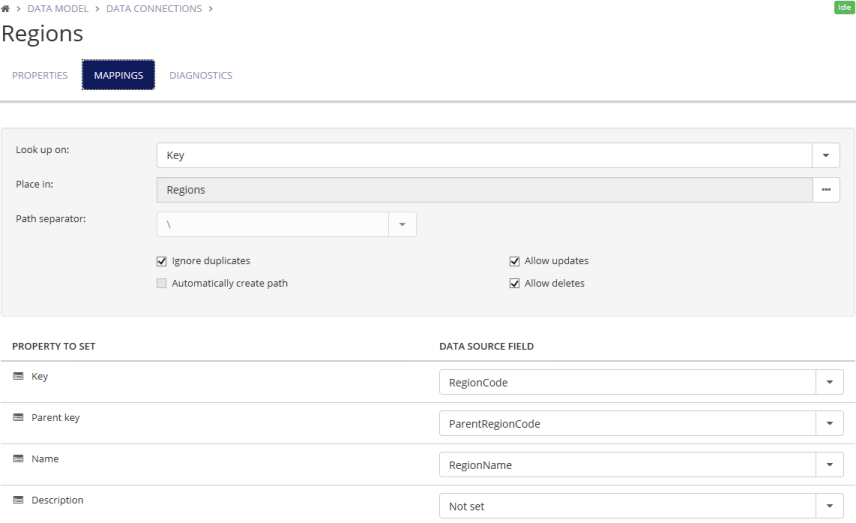Screen dimensions: 856x523
Task: Switch to the Properties tab
Action: (40, 75)
